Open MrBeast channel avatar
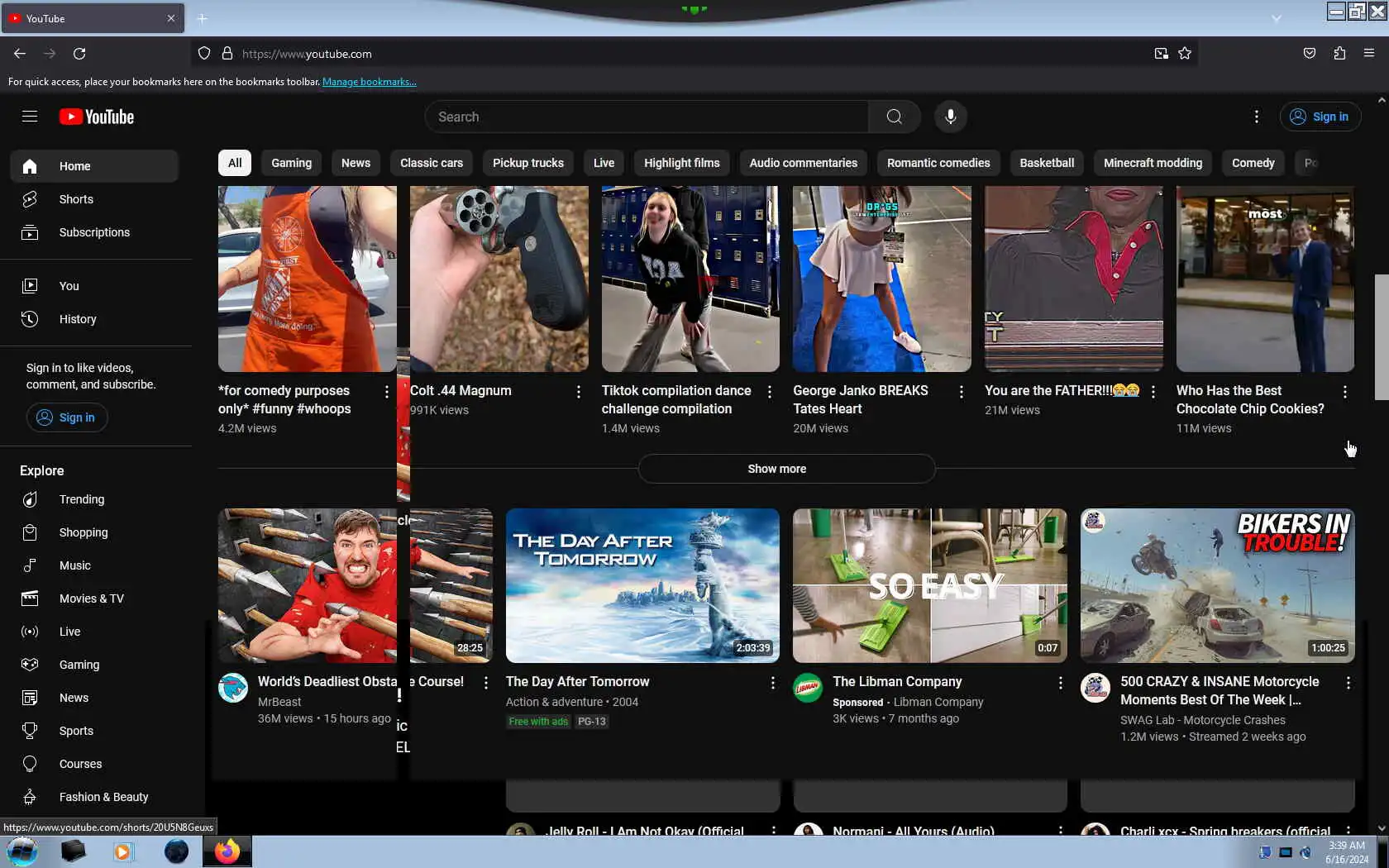The image size is (1389, 868). click(x=233, y=688)
